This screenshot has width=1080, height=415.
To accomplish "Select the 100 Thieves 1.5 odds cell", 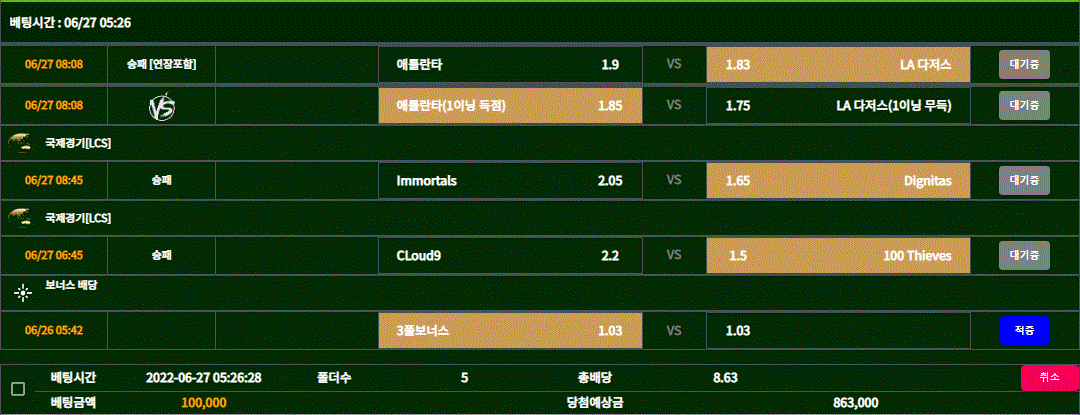I will (x=838, y=256).
